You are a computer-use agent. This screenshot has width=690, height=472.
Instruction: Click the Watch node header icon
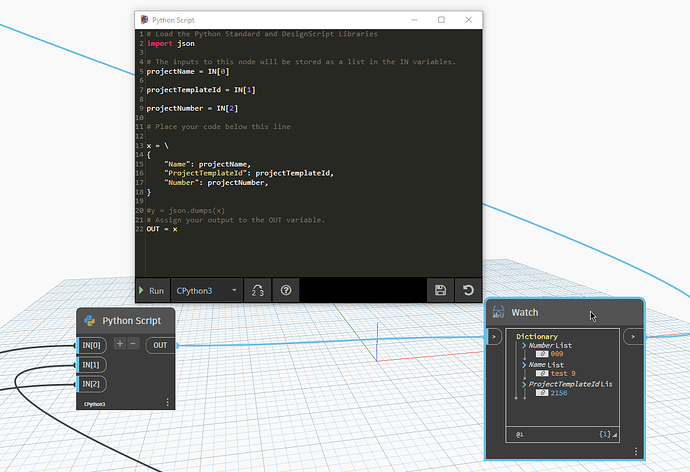click(x=498, y=312)
